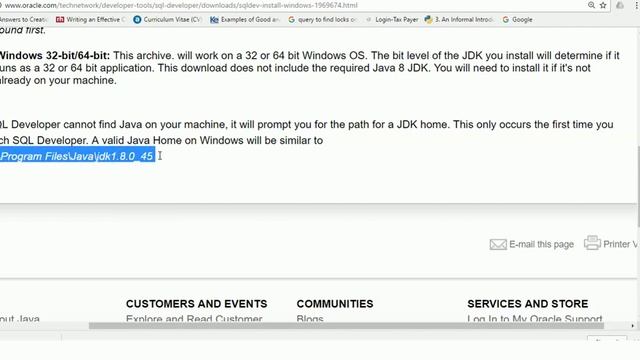Open Explore and Read Customer link
This screenshot has height=360, width=640.
(194, 318)
